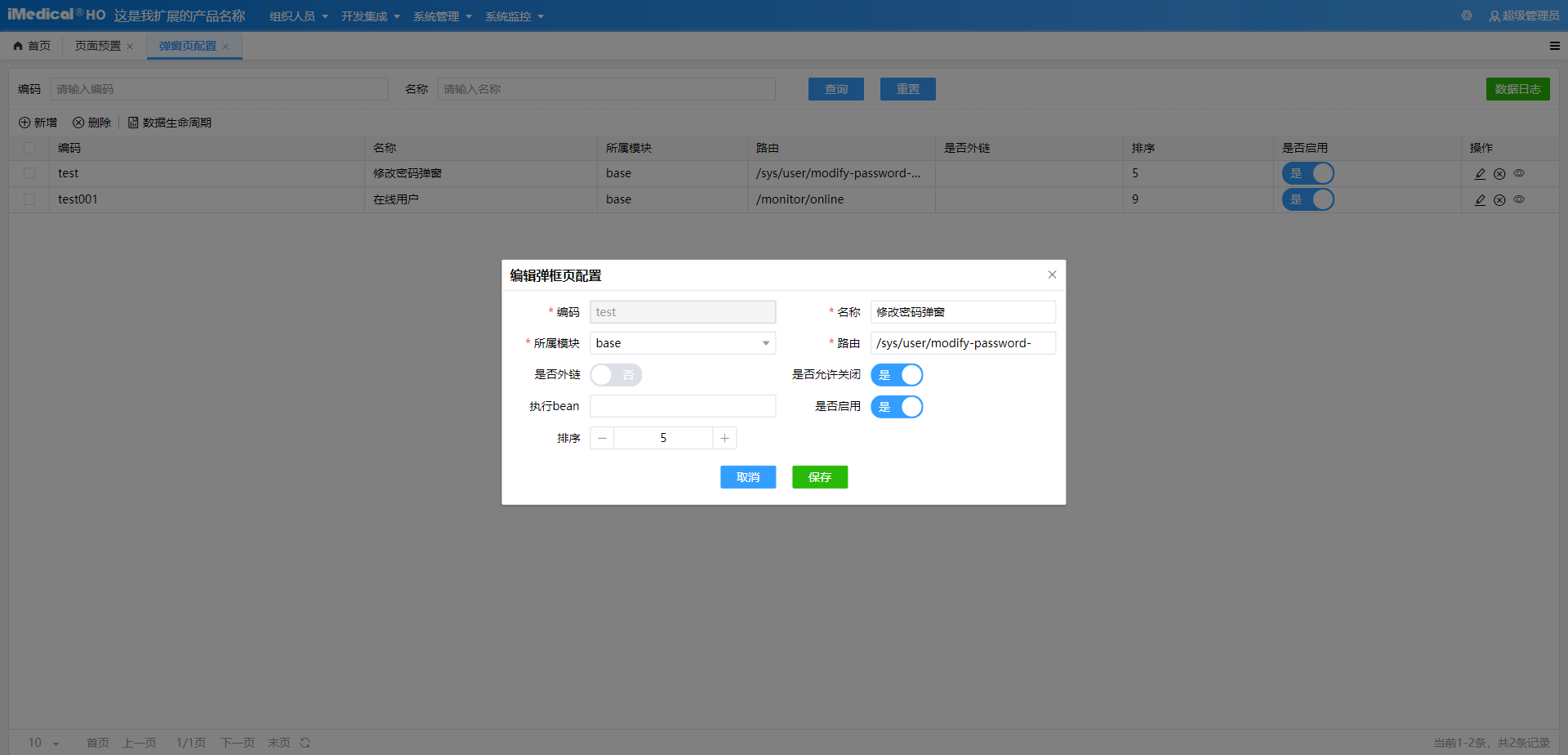Click the 路由 field in dialog

pos(963,343)
